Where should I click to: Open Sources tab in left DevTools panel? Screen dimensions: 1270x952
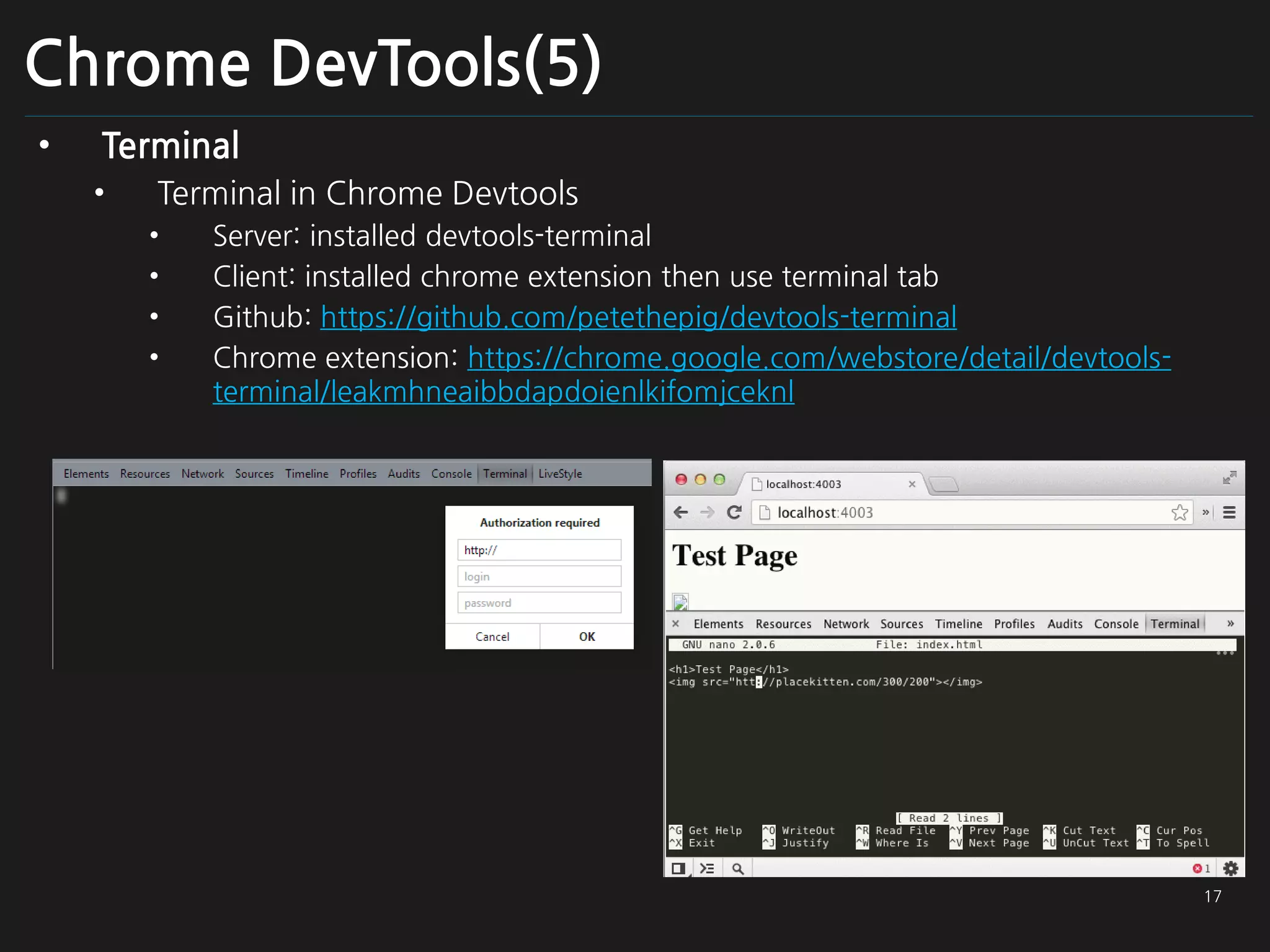pyautogui.click(x=254, y=474)
